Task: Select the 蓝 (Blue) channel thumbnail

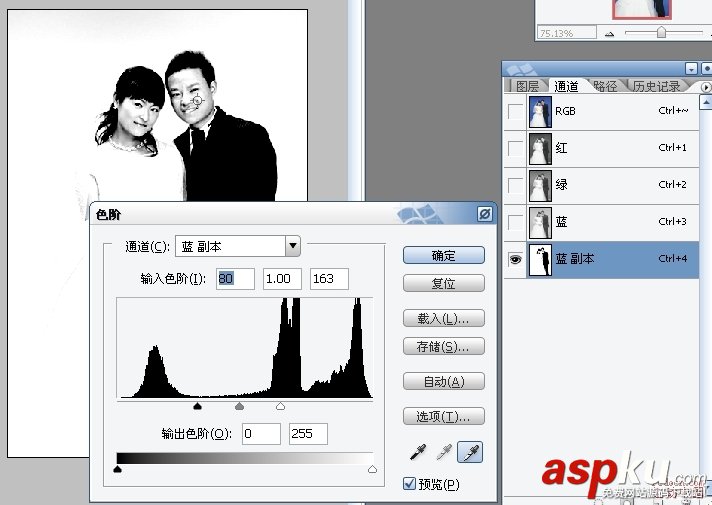Action: (x=540, y=223)
